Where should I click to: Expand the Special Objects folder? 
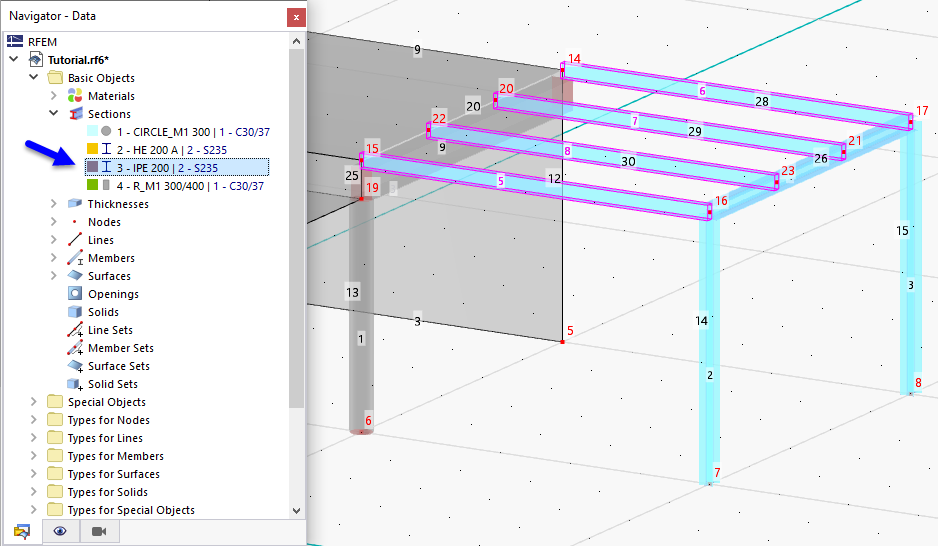(x=34, y=401)
